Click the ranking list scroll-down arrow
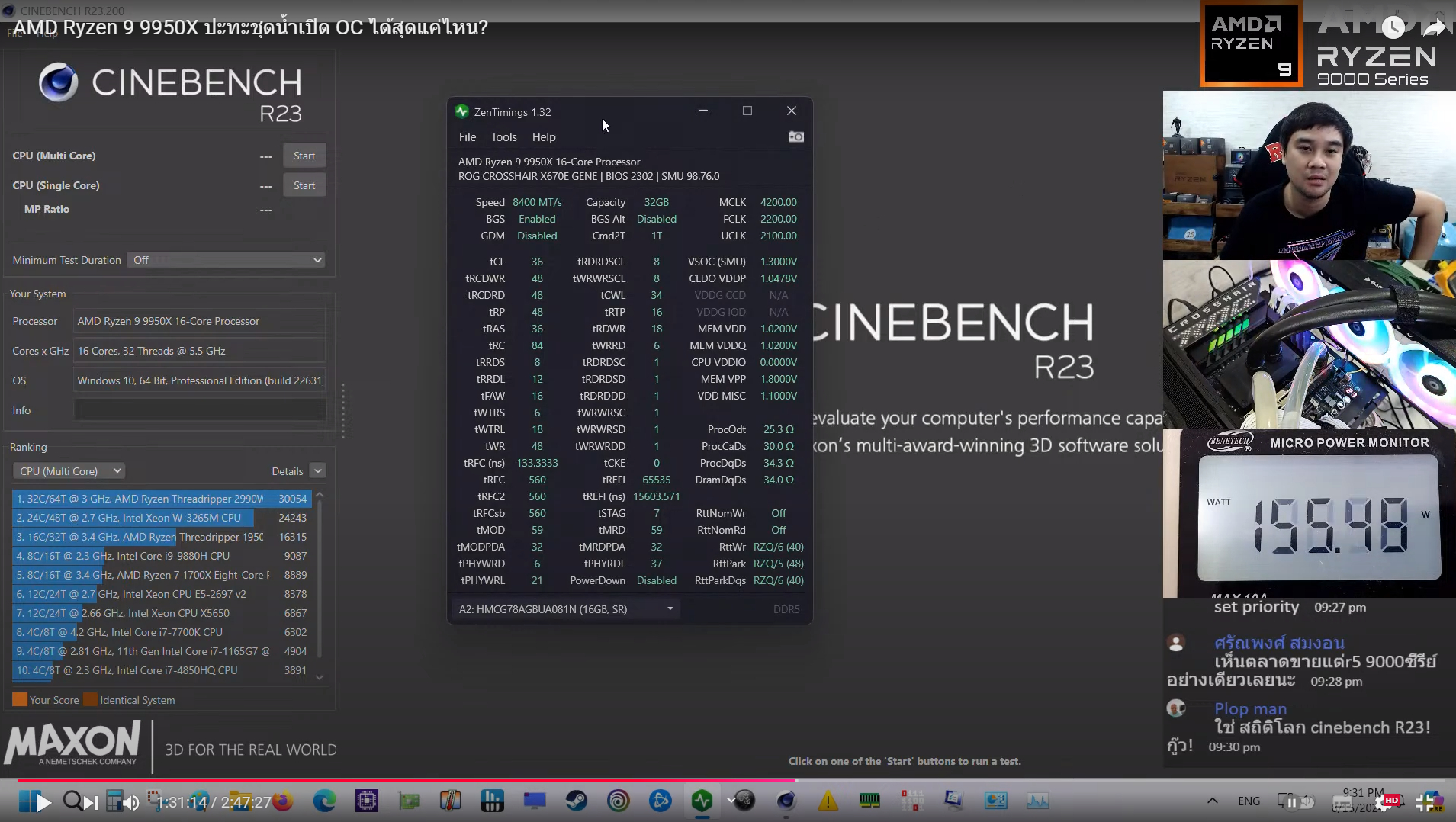1456x822 pixels. (320, 676)
